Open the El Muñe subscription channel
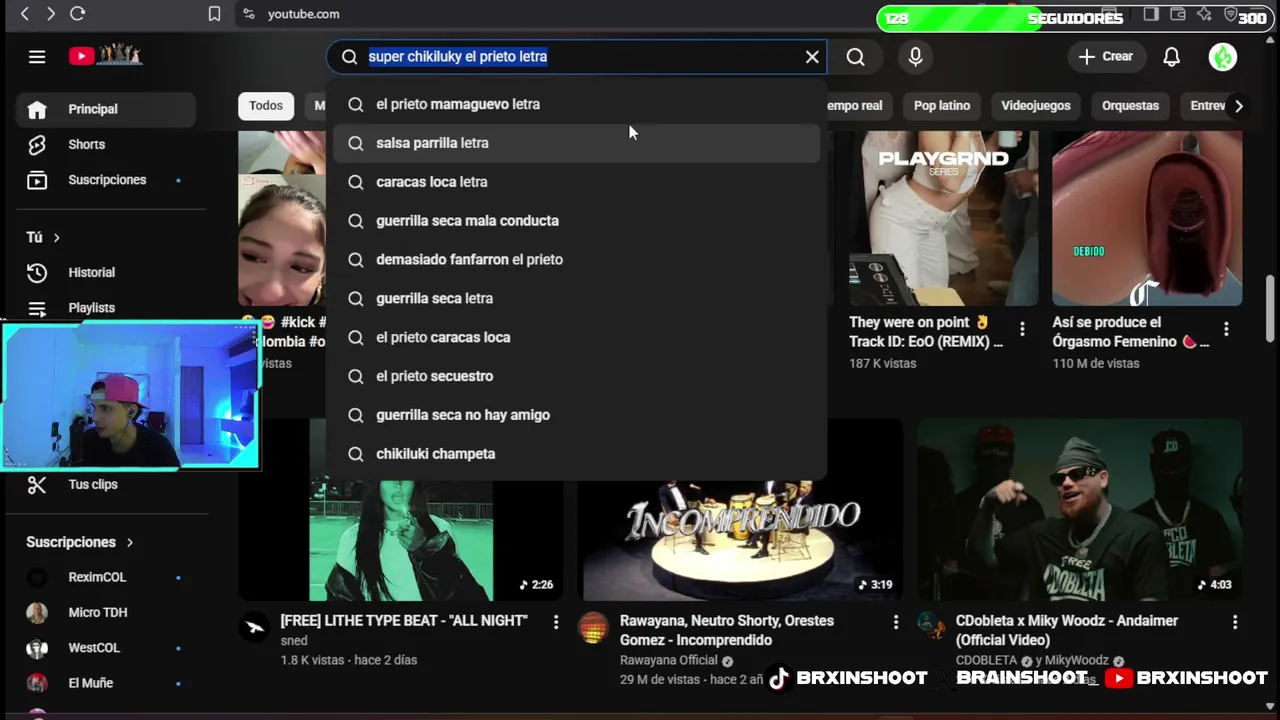This screenshot has width=1280, height=720. [x=106, y=683]
